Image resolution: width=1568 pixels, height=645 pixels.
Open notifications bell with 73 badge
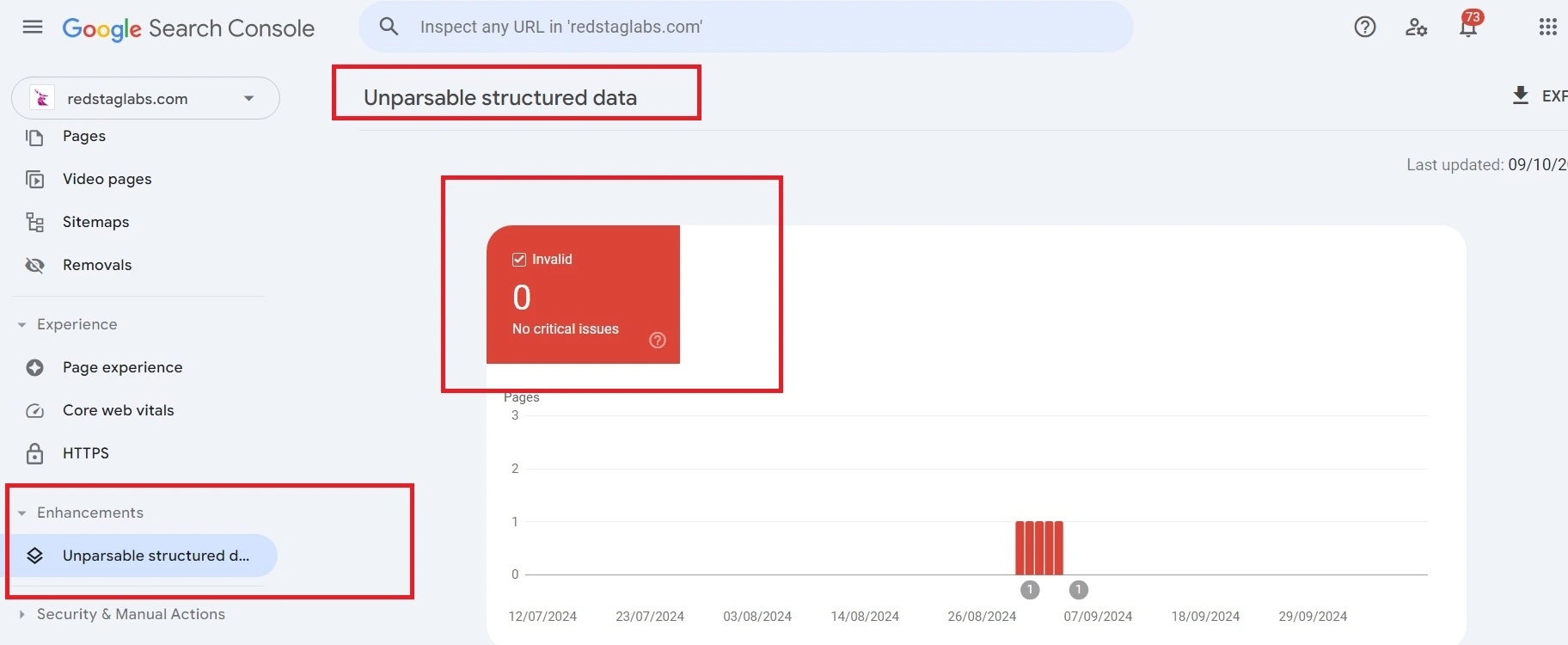click(x=1468, y=28)
